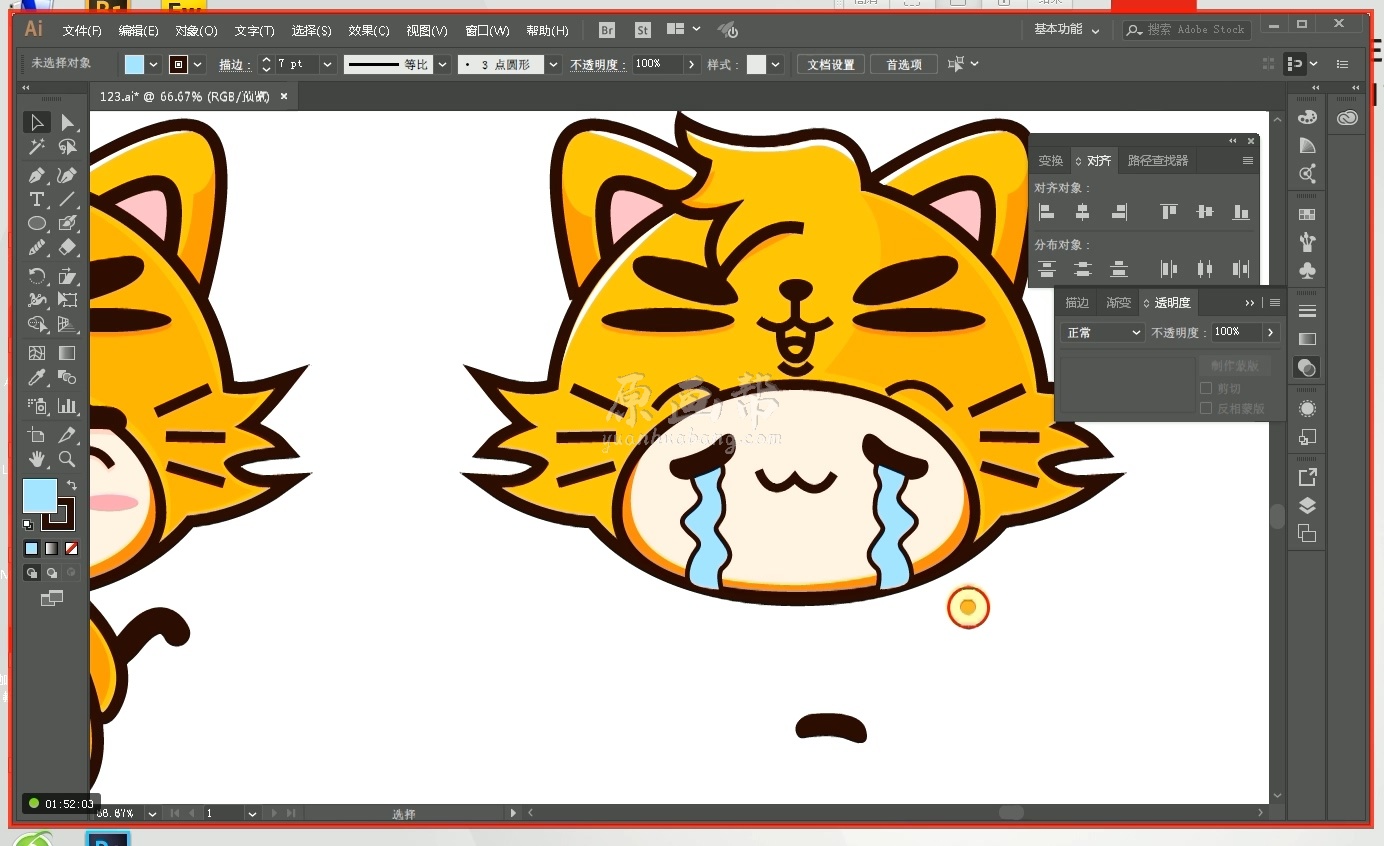Select the Selection tool arrow

37,122
